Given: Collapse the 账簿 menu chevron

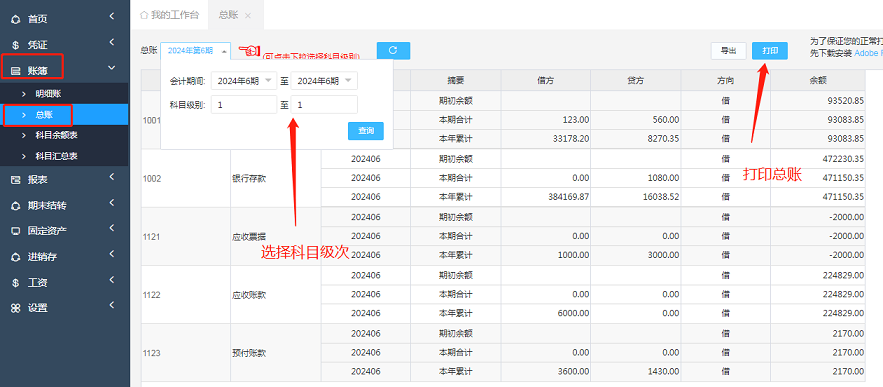Looking at the screenshot, I should (112, 68).
